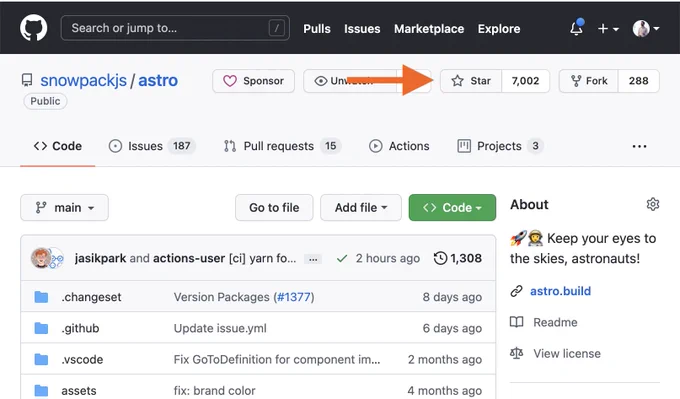Click the license scales icon

(517, 353)
